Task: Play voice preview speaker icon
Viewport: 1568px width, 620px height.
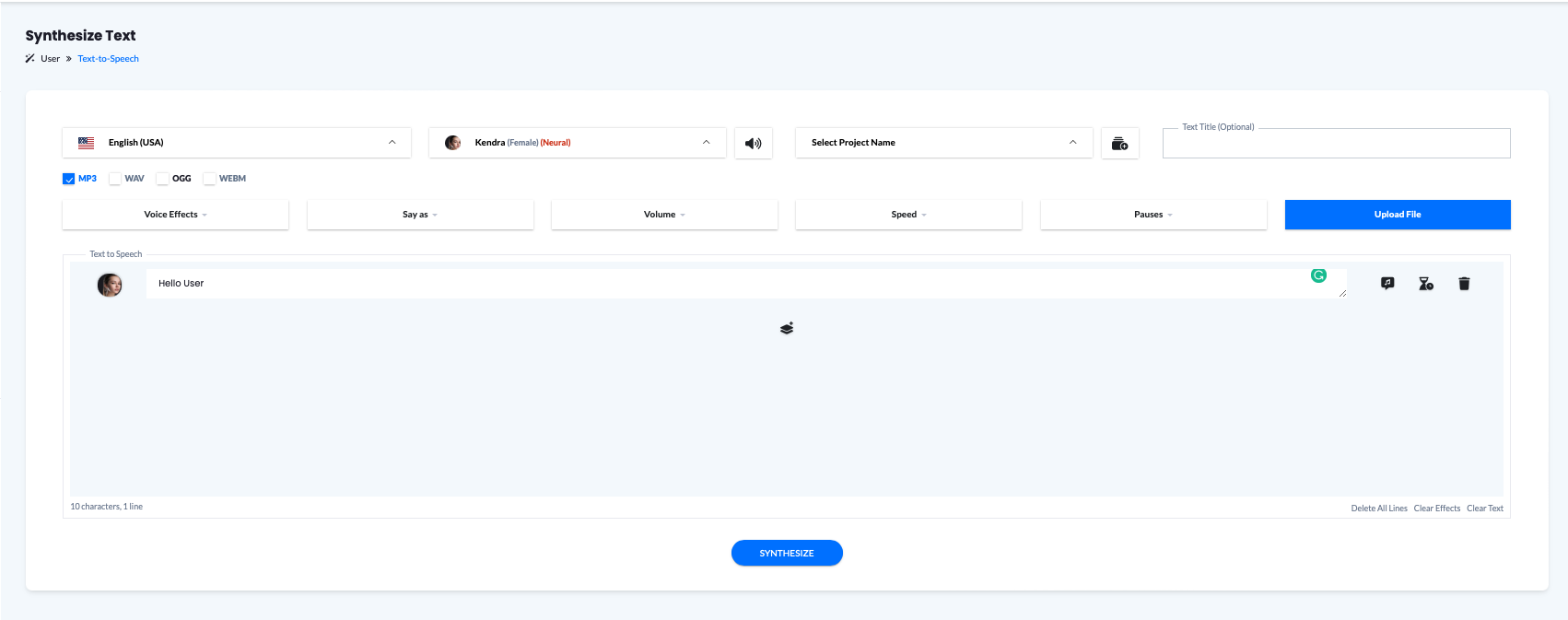Action: [753, 143]
